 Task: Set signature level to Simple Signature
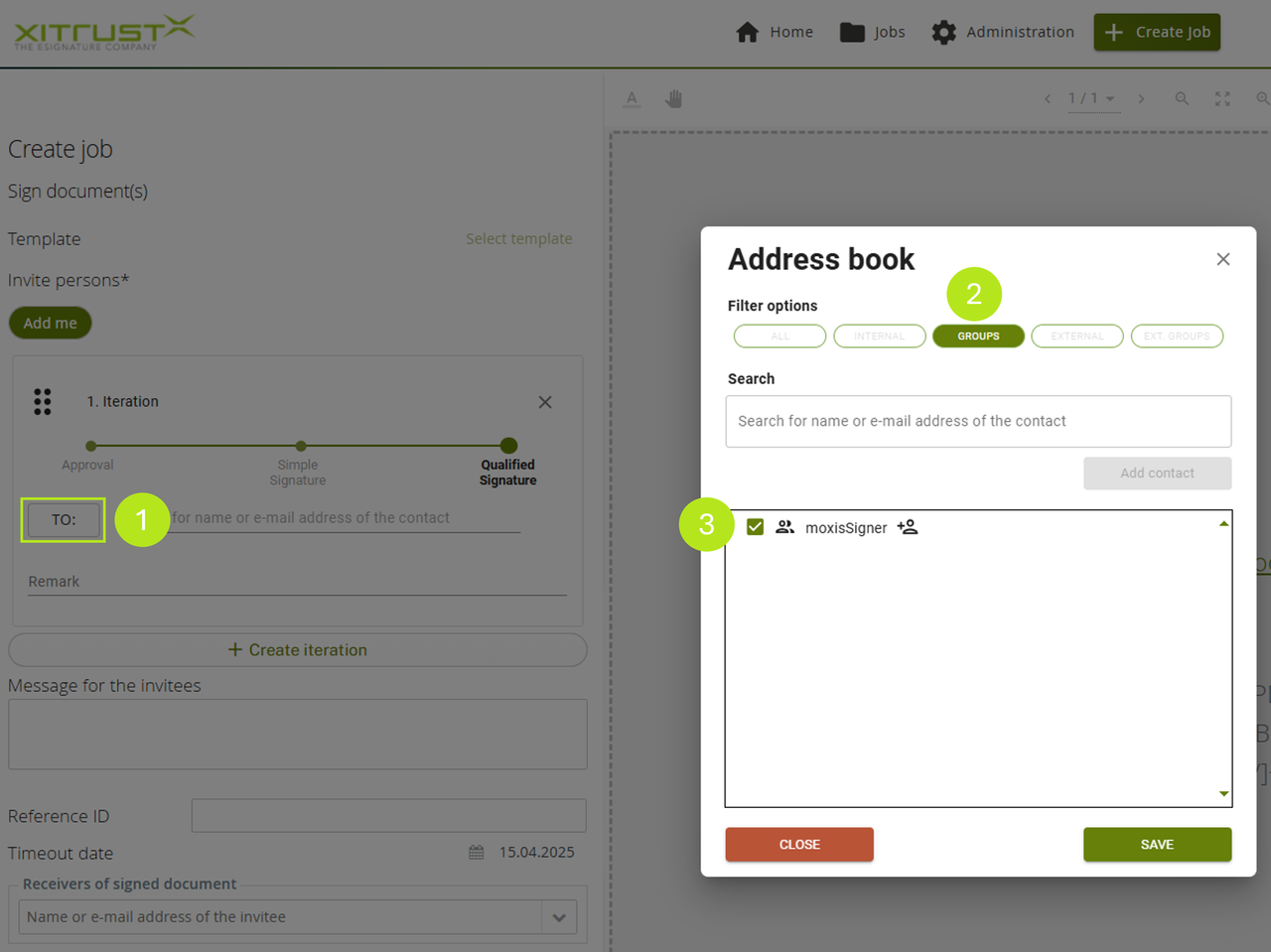(x=301, y=447)
